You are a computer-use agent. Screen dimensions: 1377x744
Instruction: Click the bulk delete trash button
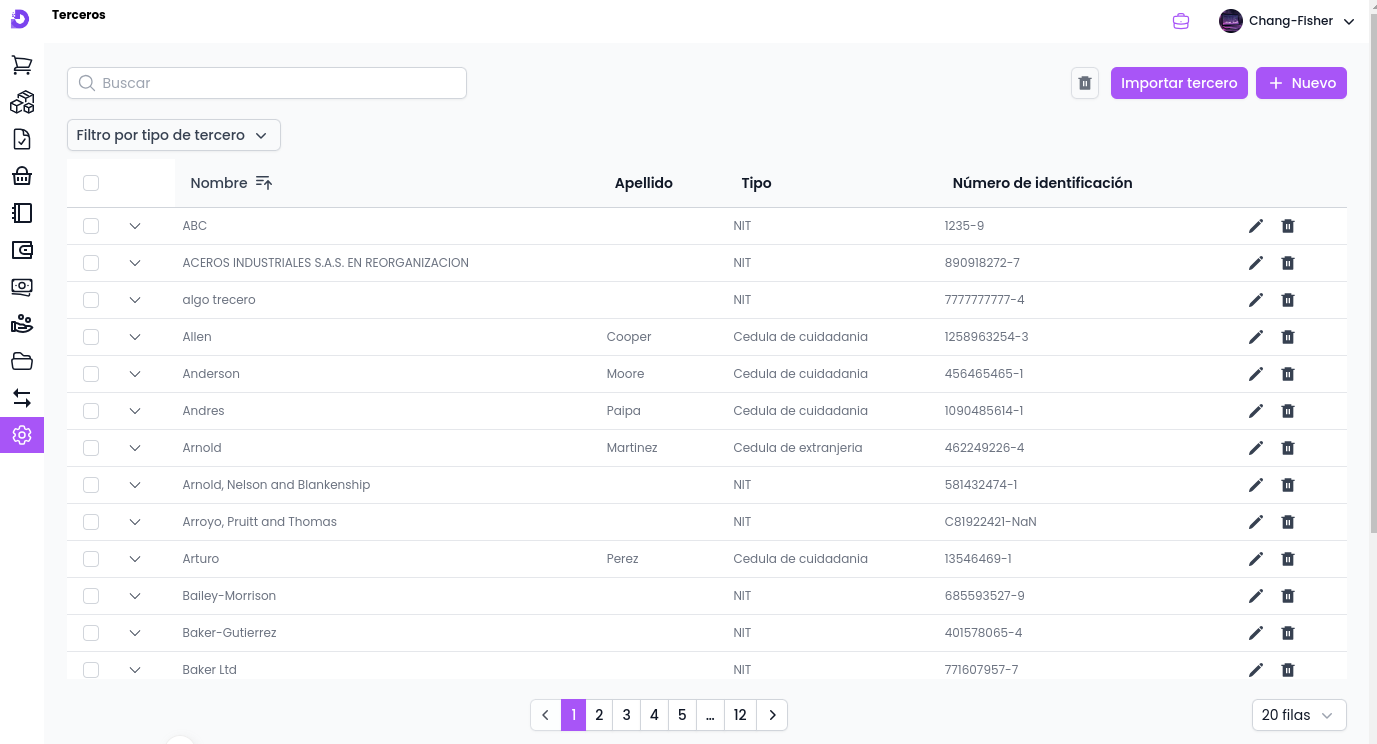(1085, 83)
